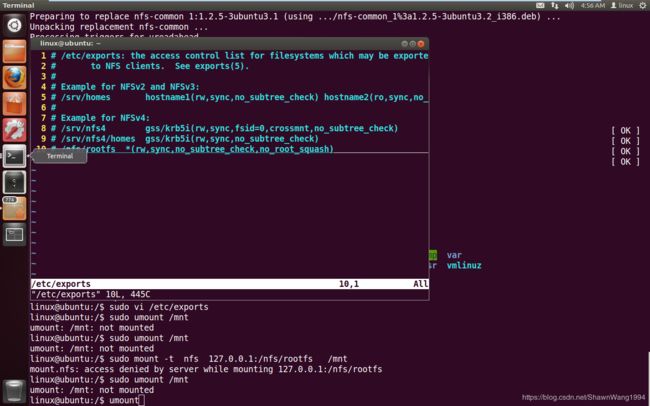Click the first "[ OK ]" status in background terminal
This screenshot has width=650, height=406.
click(626, 131)
